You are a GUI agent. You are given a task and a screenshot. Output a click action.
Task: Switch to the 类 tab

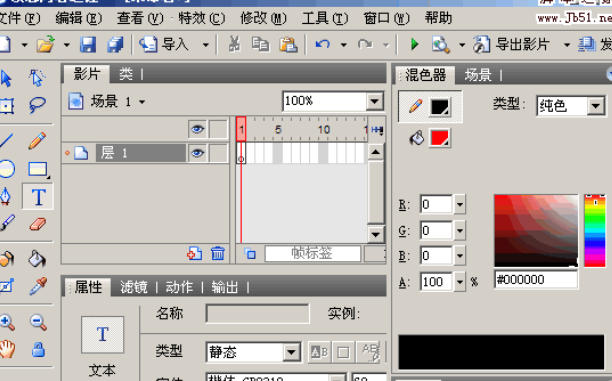pyautogui.click(x=126, y=73)
